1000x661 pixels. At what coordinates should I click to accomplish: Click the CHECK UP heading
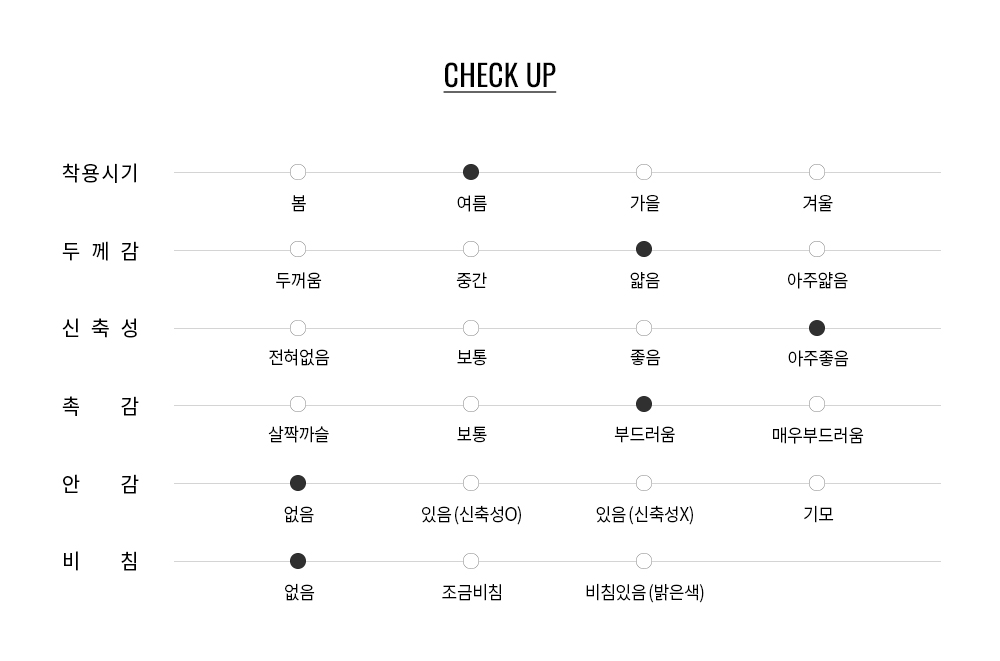coord(500,75)
